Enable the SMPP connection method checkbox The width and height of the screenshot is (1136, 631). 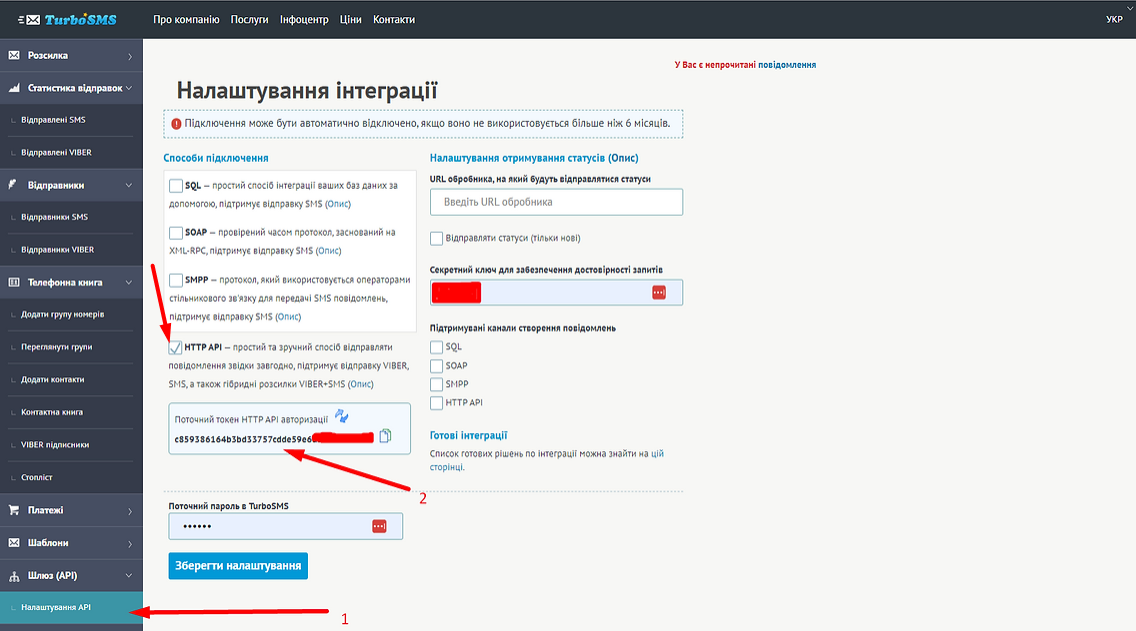pos(175,280)
